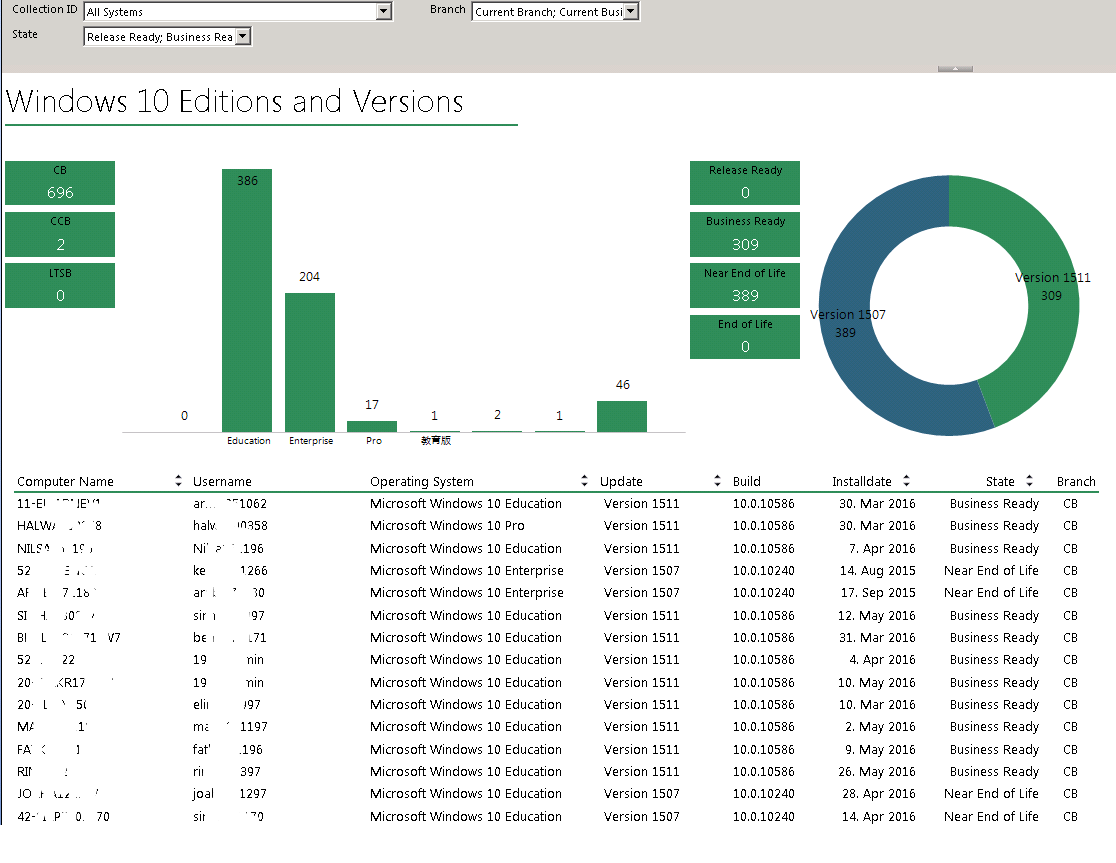Select the Education bar in chart
Screen dimensions: 1116x863
(x=247, y=300)
